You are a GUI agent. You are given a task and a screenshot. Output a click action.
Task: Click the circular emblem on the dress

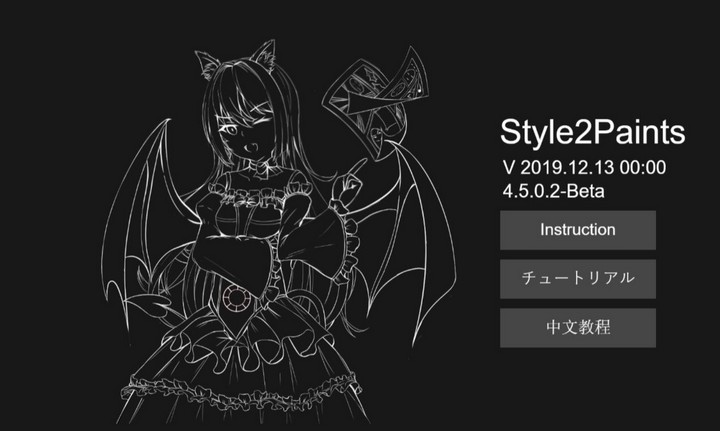coord(236,298)
